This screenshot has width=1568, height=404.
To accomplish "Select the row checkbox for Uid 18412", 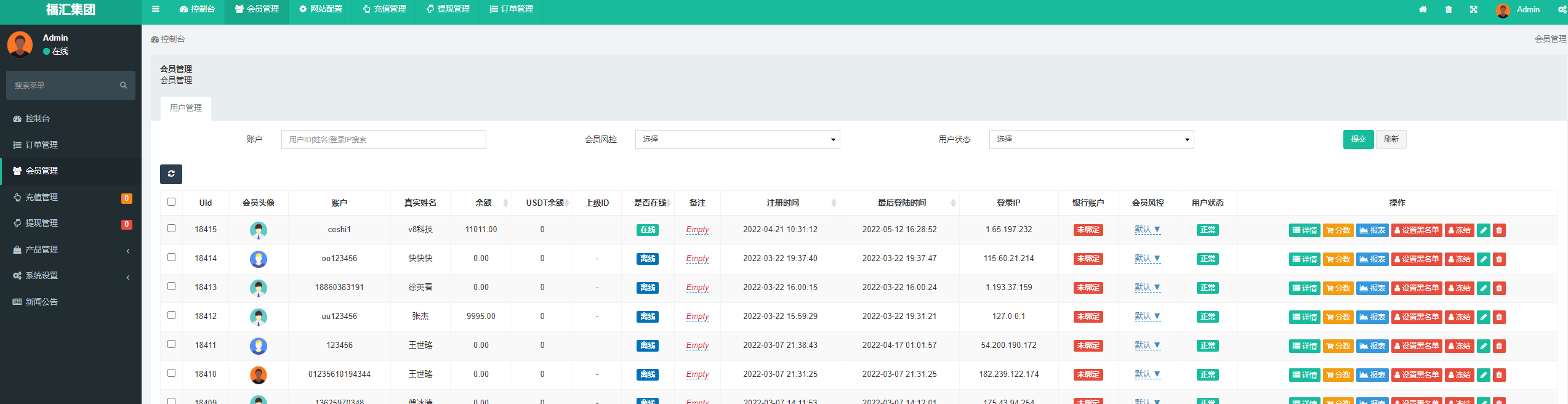I will (172, 315).
